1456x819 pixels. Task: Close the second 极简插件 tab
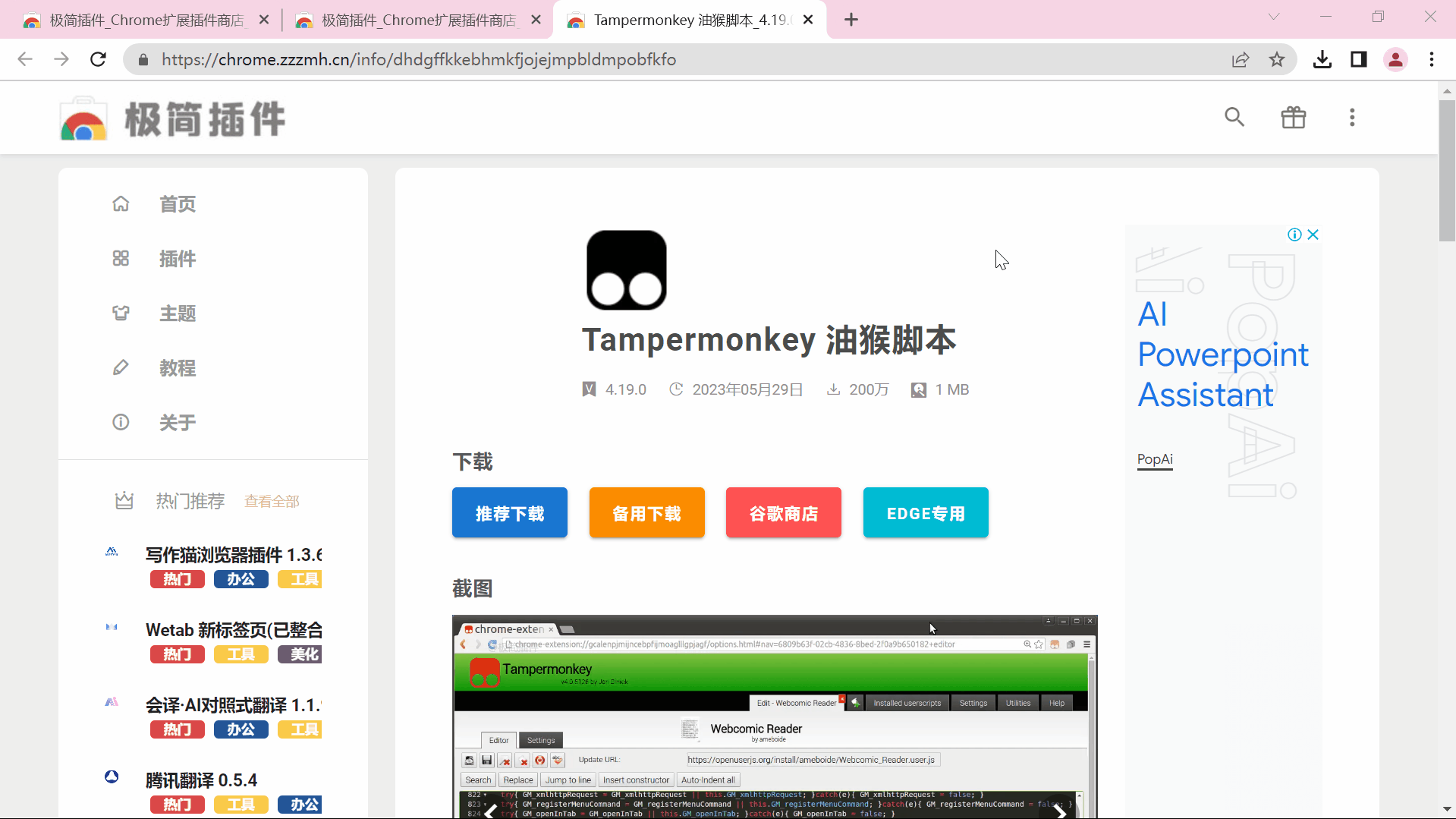[x=536, y=20]
